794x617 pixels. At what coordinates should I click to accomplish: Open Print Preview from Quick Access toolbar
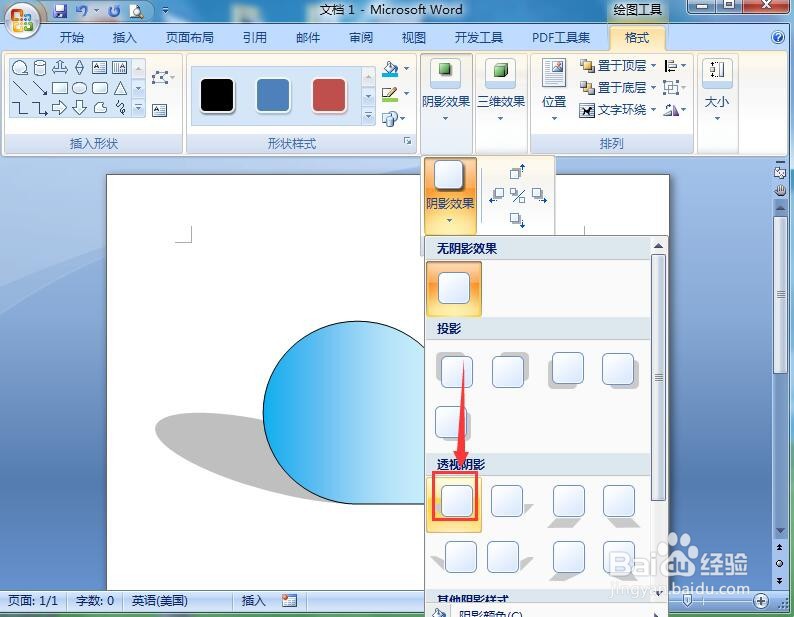[x=136, y=10]
